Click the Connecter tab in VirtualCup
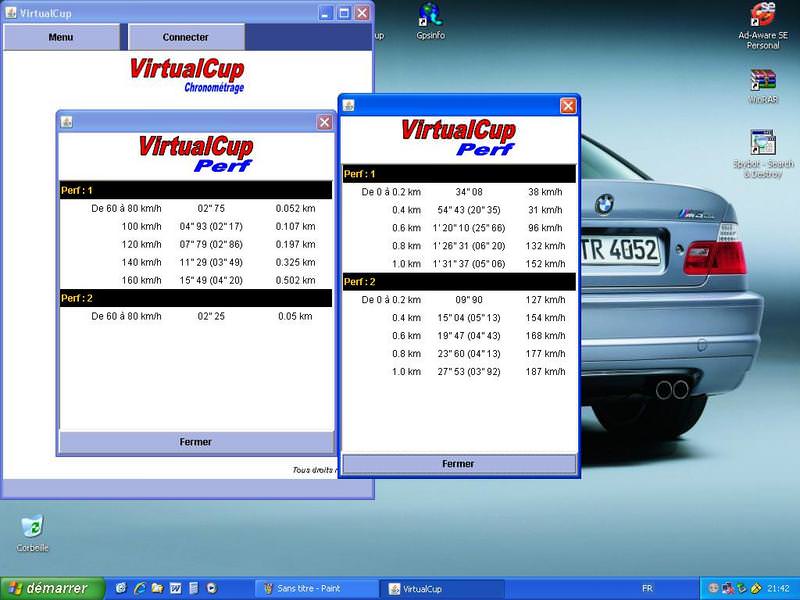 (186, 37)
